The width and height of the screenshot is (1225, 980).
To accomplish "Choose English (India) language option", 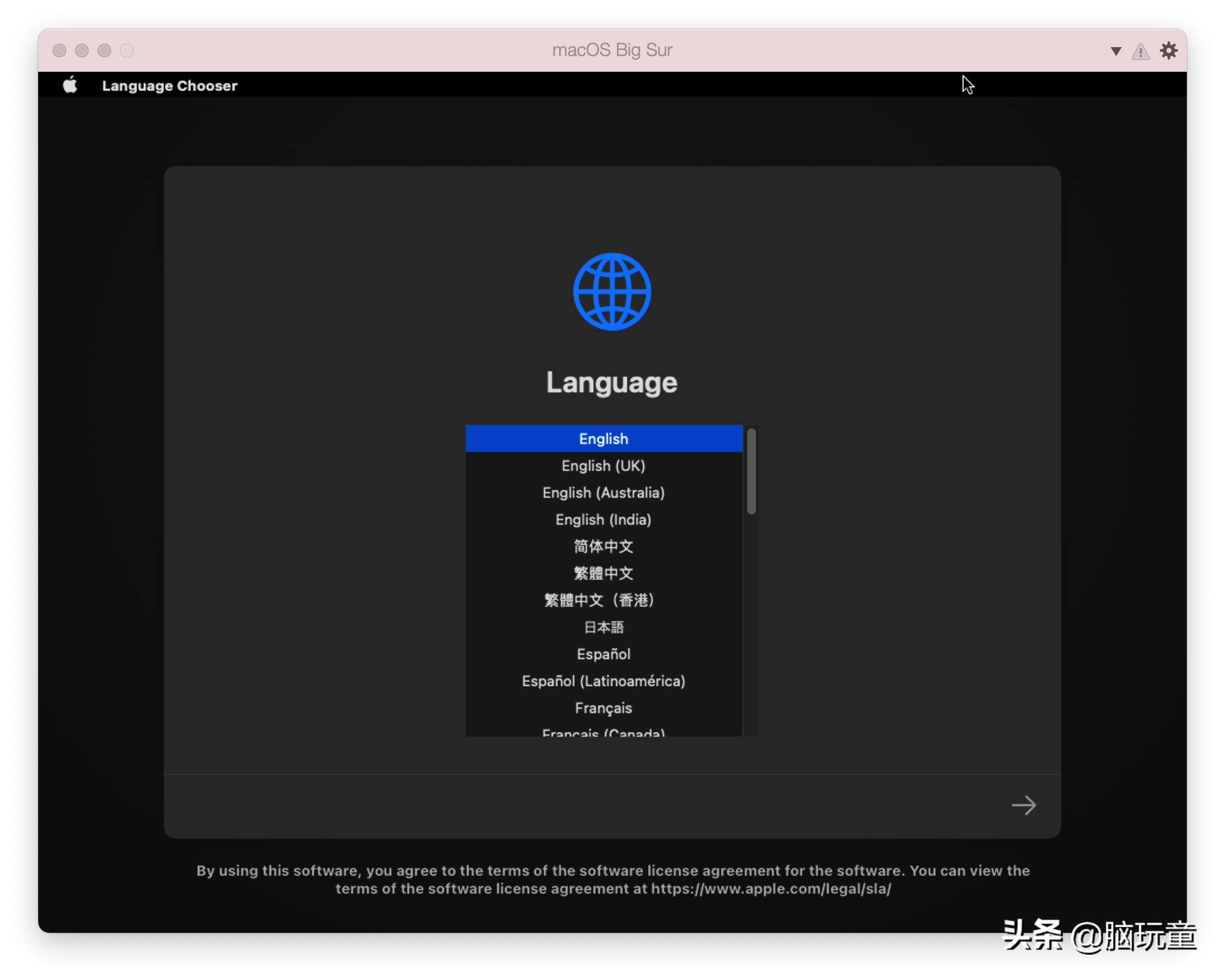I will pos(603,520).
